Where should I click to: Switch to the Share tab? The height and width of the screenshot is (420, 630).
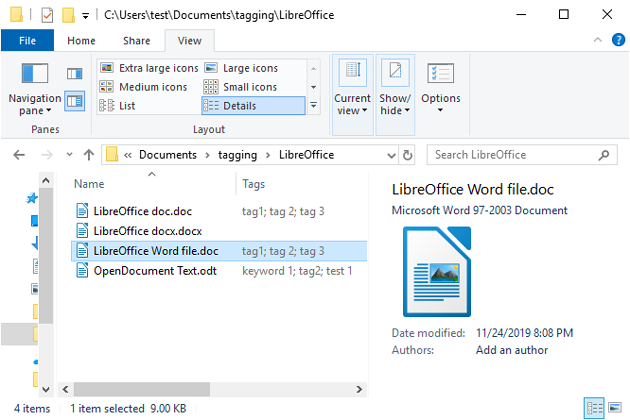(x=137, y=41)
